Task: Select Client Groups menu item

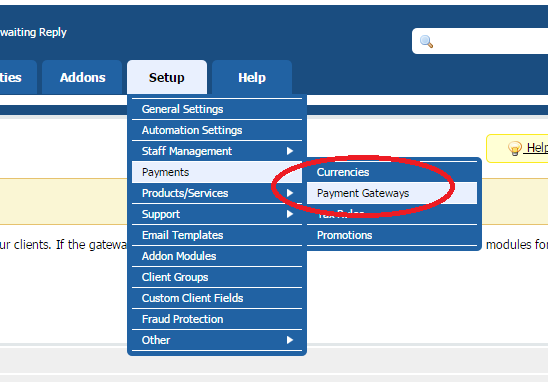Action: pos(217,277)
